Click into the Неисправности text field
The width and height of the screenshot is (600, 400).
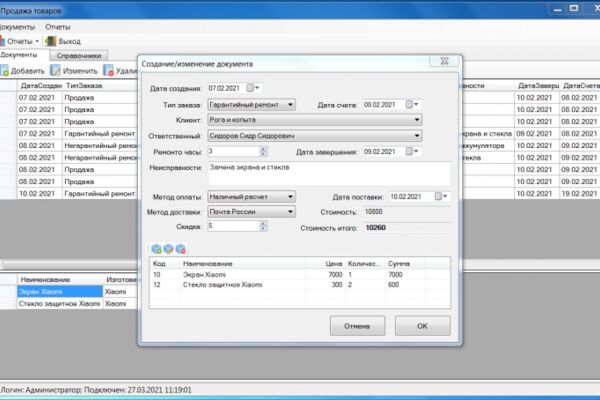click(x=329, y=174)
